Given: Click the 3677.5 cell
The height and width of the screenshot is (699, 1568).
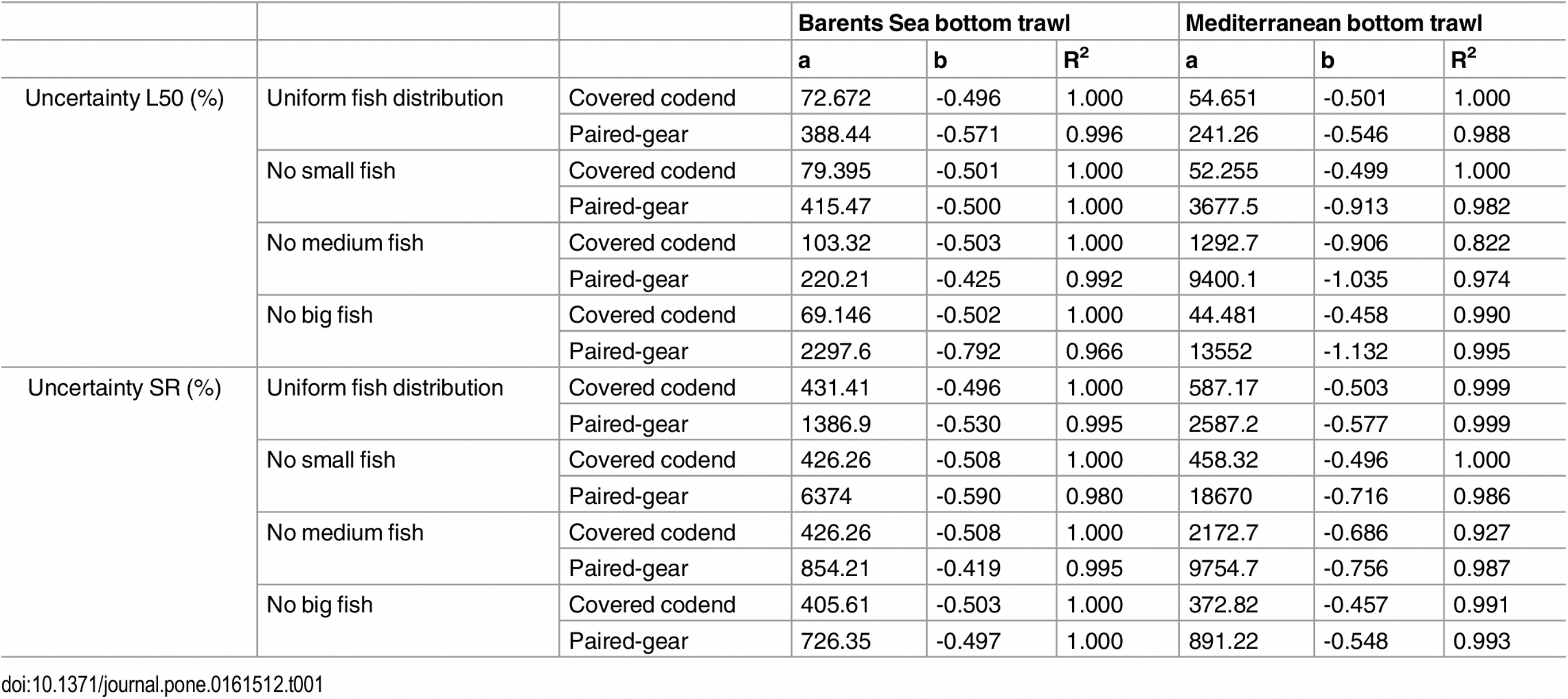Looking at the screenshot, I should [x=1223, y=207].
